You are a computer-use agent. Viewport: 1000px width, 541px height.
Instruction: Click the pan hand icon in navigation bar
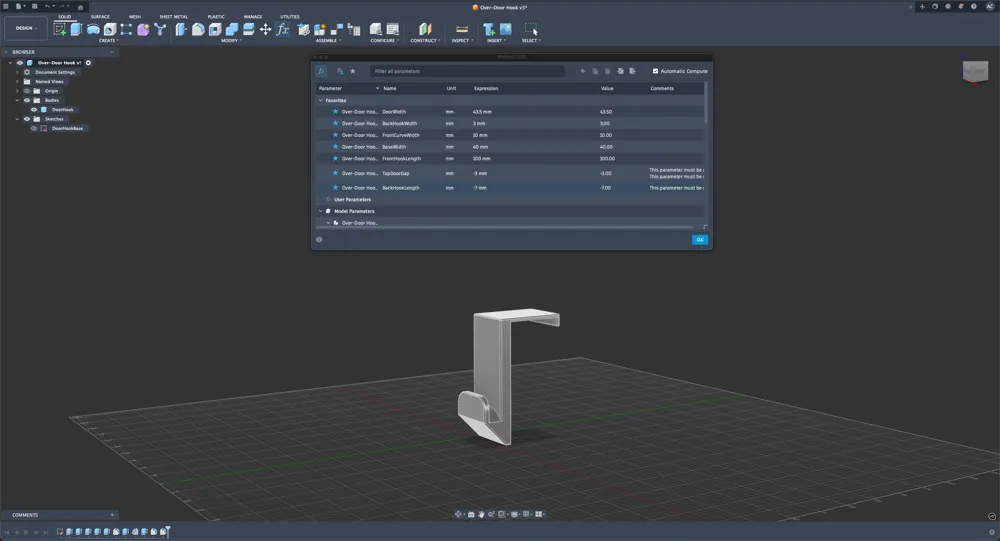click(482, 514)
